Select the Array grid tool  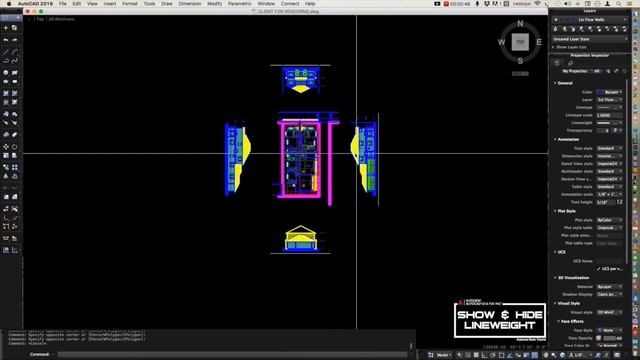15,167
